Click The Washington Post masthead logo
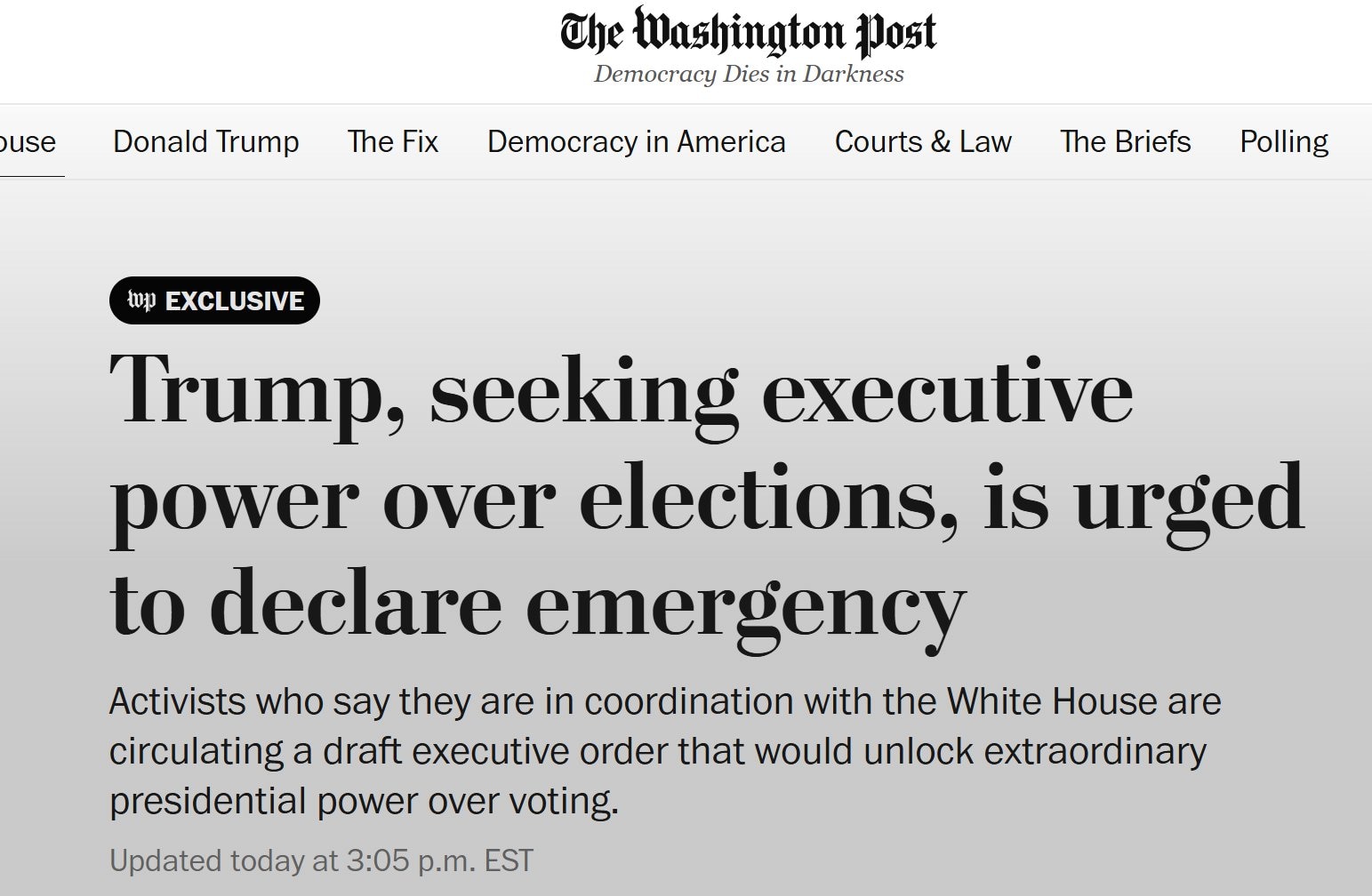Viewport: 1372px width, 896px height. pyautogui.click(x=748, y=32)
